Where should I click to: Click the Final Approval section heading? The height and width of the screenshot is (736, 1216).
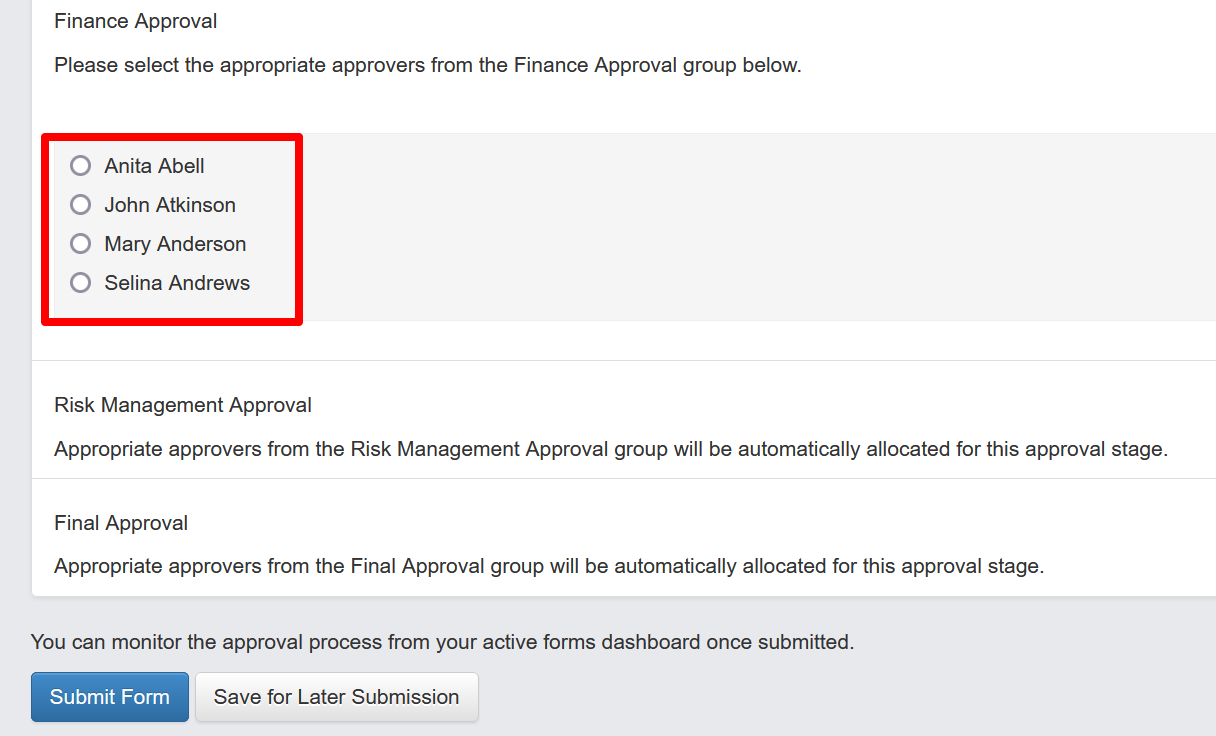(x=121, y=523)
